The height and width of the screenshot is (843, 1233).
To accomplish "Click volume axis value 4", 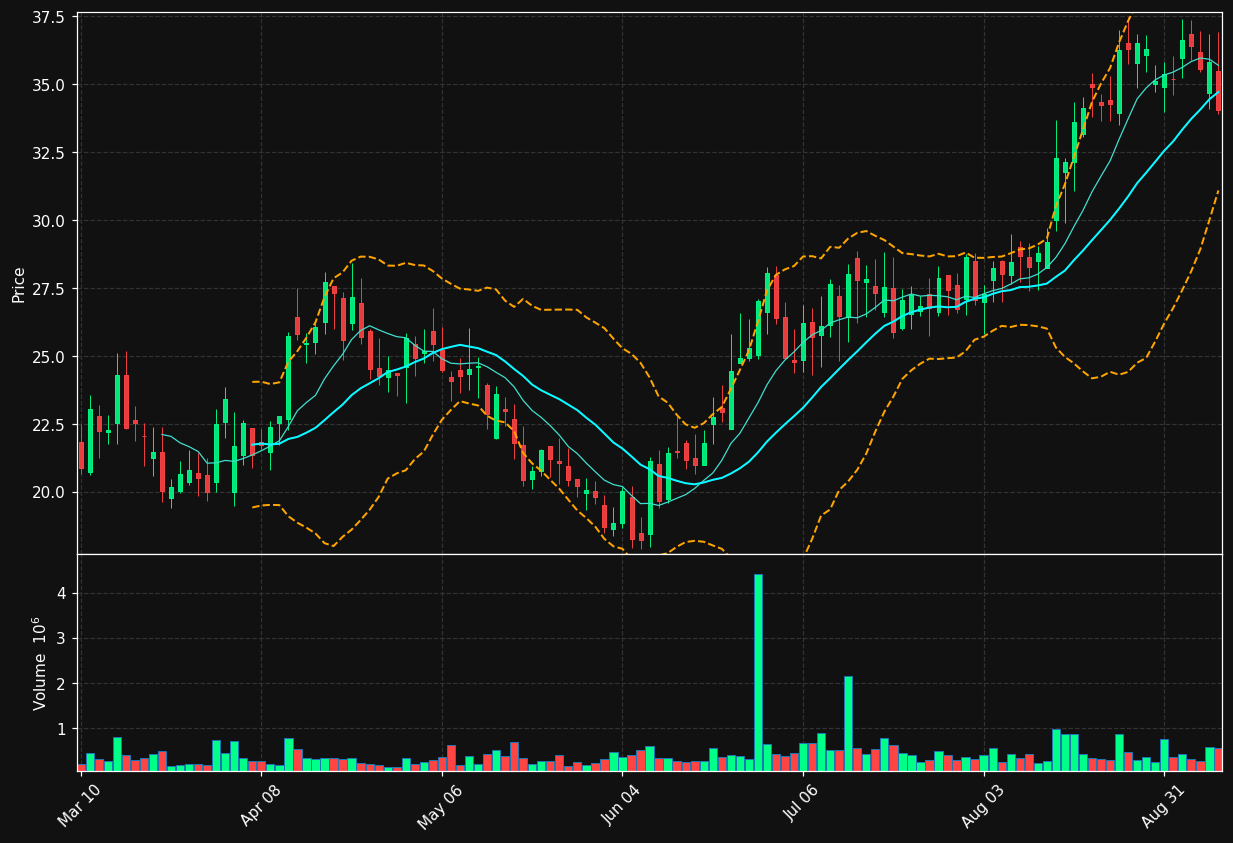I will coord(61,593).
